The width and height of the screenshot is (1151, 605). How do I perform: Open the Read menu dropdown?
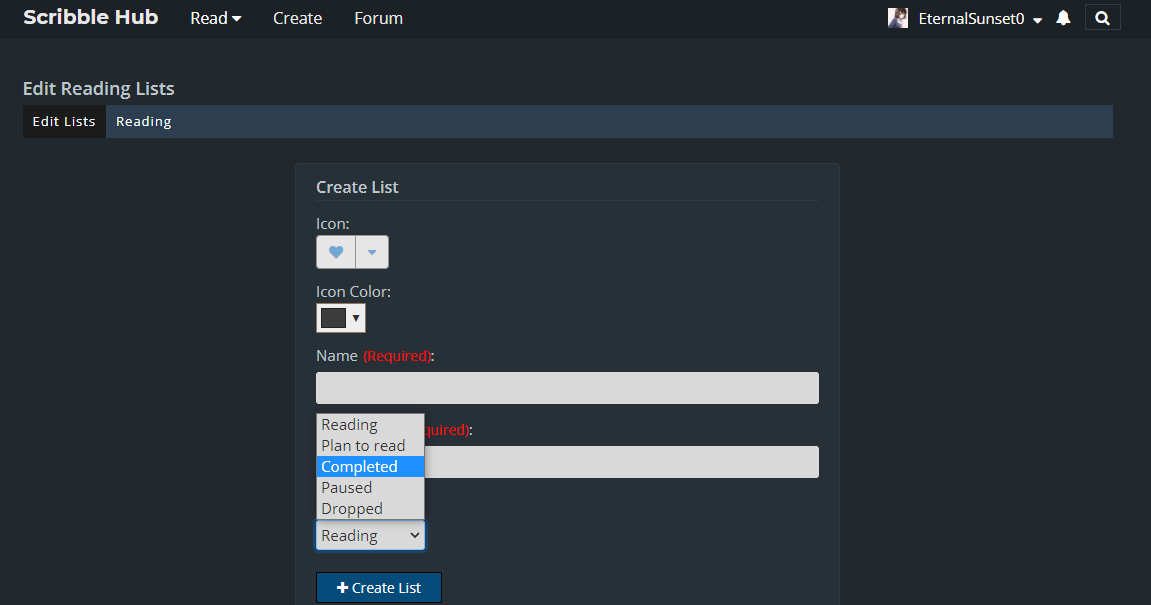click(x=216, y=18)
